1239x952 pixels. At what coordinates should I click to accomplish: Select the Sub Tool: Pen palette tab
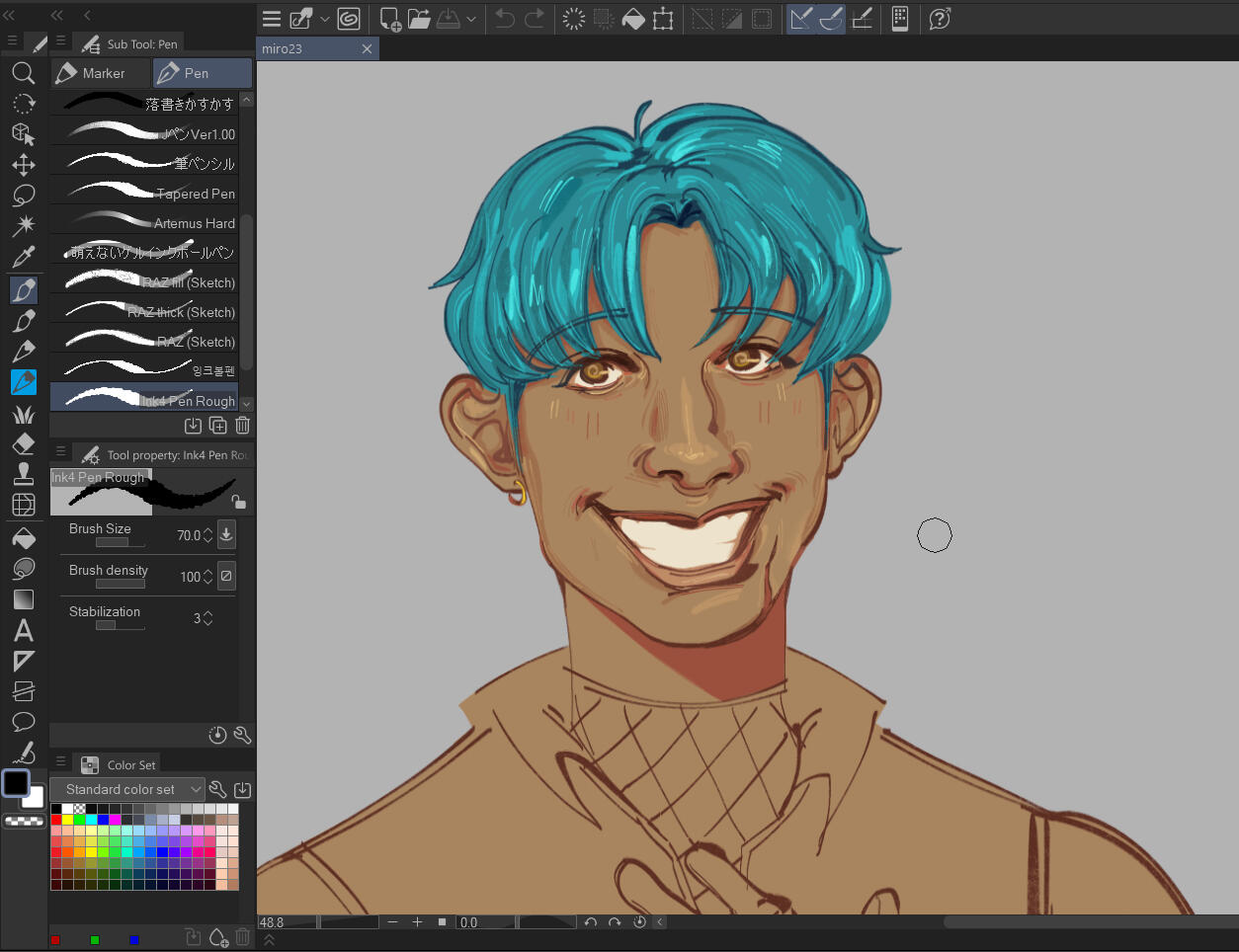coord(130,43)
